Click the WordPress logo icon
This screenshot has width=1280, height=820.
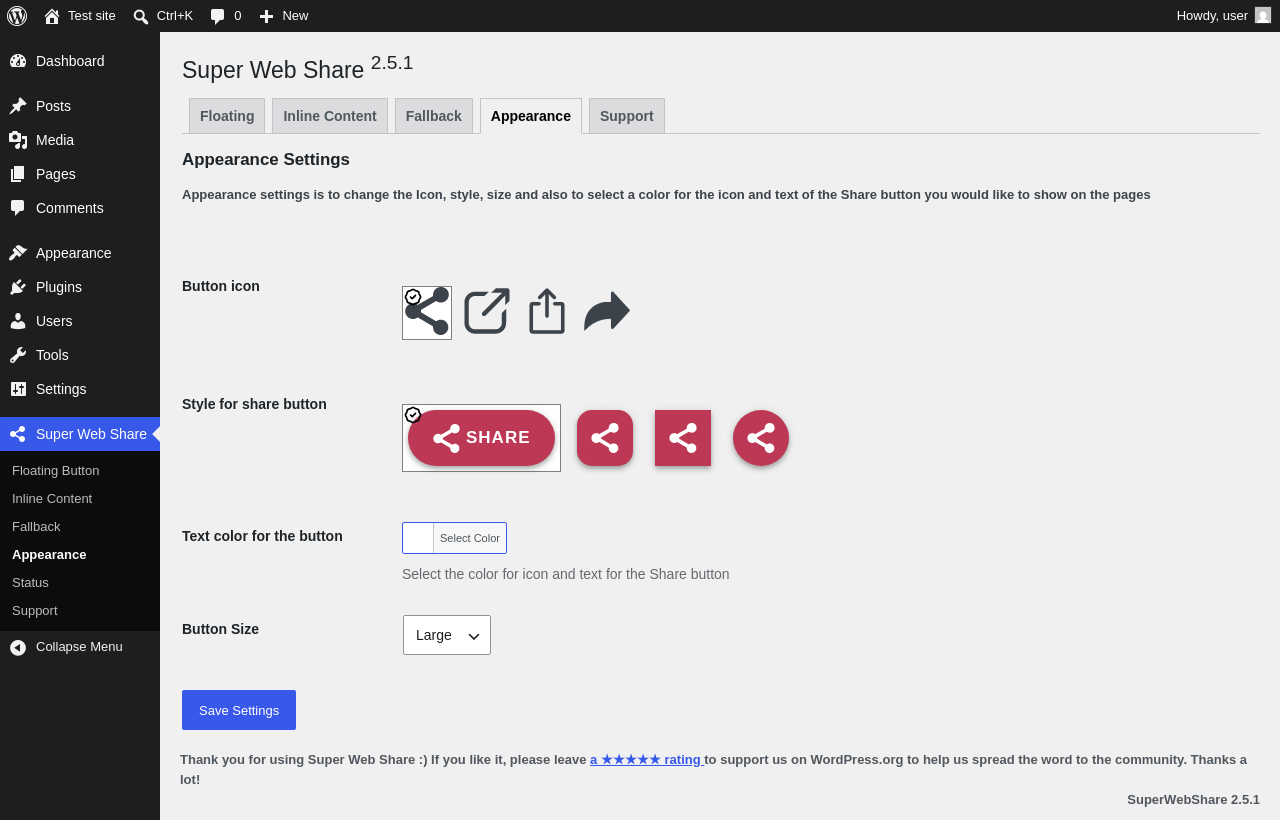pyautogui.click(x=17, y=16)
